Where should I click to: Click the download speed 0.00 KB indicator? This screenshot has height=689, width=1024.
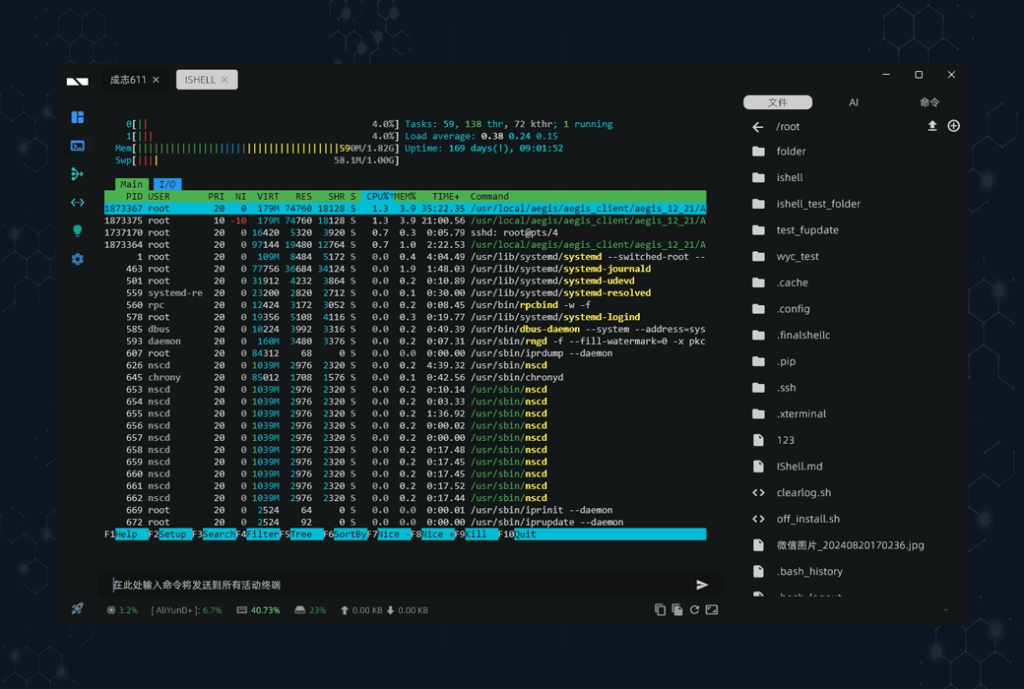(407, 610)
